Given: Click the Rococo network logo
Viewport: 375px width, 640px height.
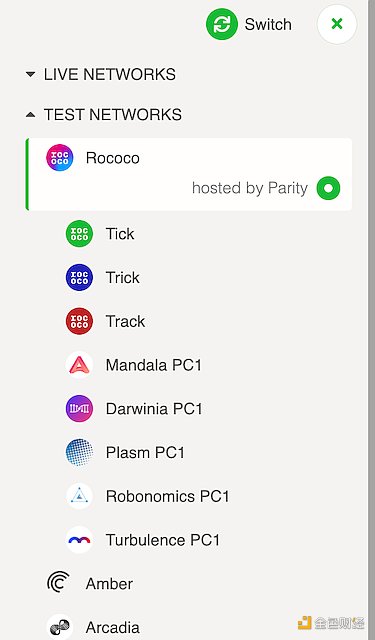Looking at the screenshot, I should [60, 158].
